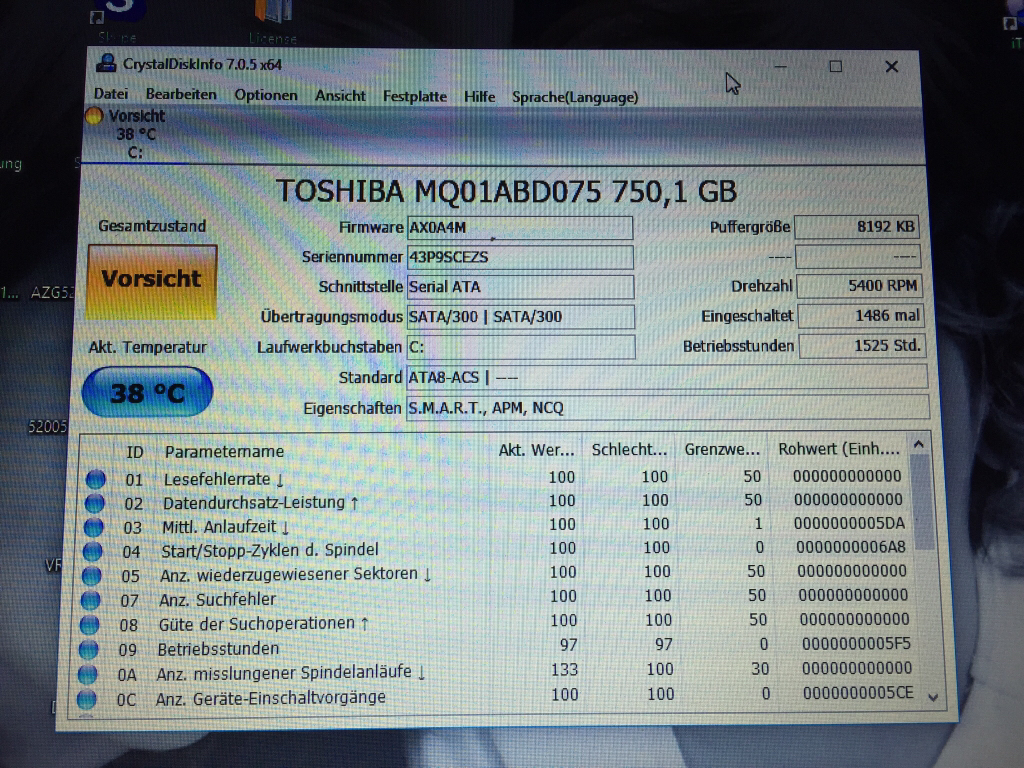Open the Hilfe menu
This screenshot has width=1024, height=768.
(479, 97)
